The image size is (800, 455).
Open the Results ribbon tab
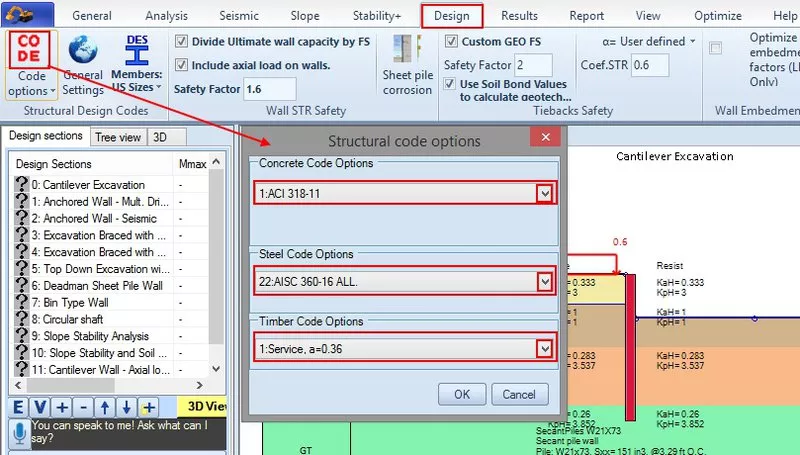(x=519, y=16)
